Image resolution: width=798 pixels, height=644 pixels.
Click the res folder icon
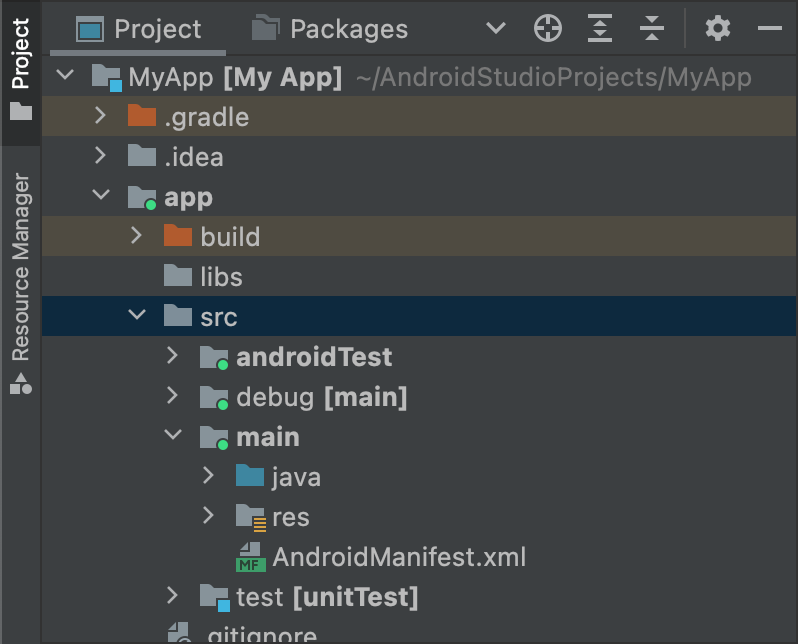(250, 517)
